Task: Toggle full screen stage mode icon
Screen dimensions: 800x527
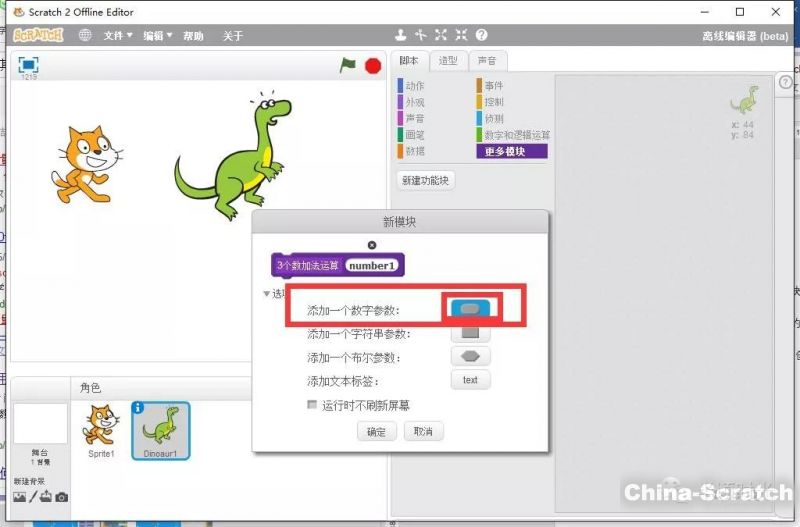Action: click(x=29, y=64)
